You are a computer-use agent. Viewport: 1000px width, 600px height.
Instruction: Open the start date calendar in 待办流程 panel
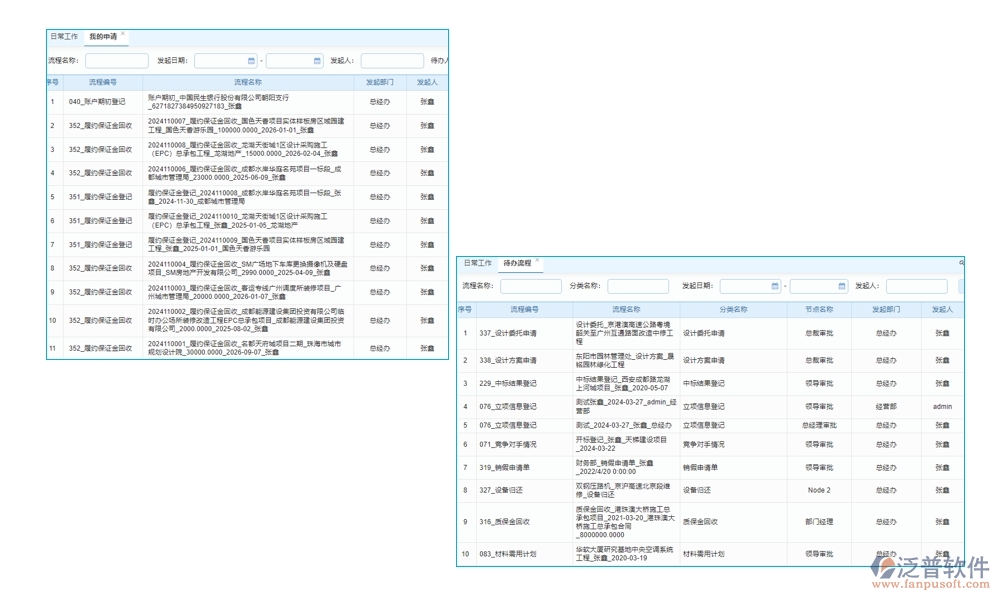773,286
